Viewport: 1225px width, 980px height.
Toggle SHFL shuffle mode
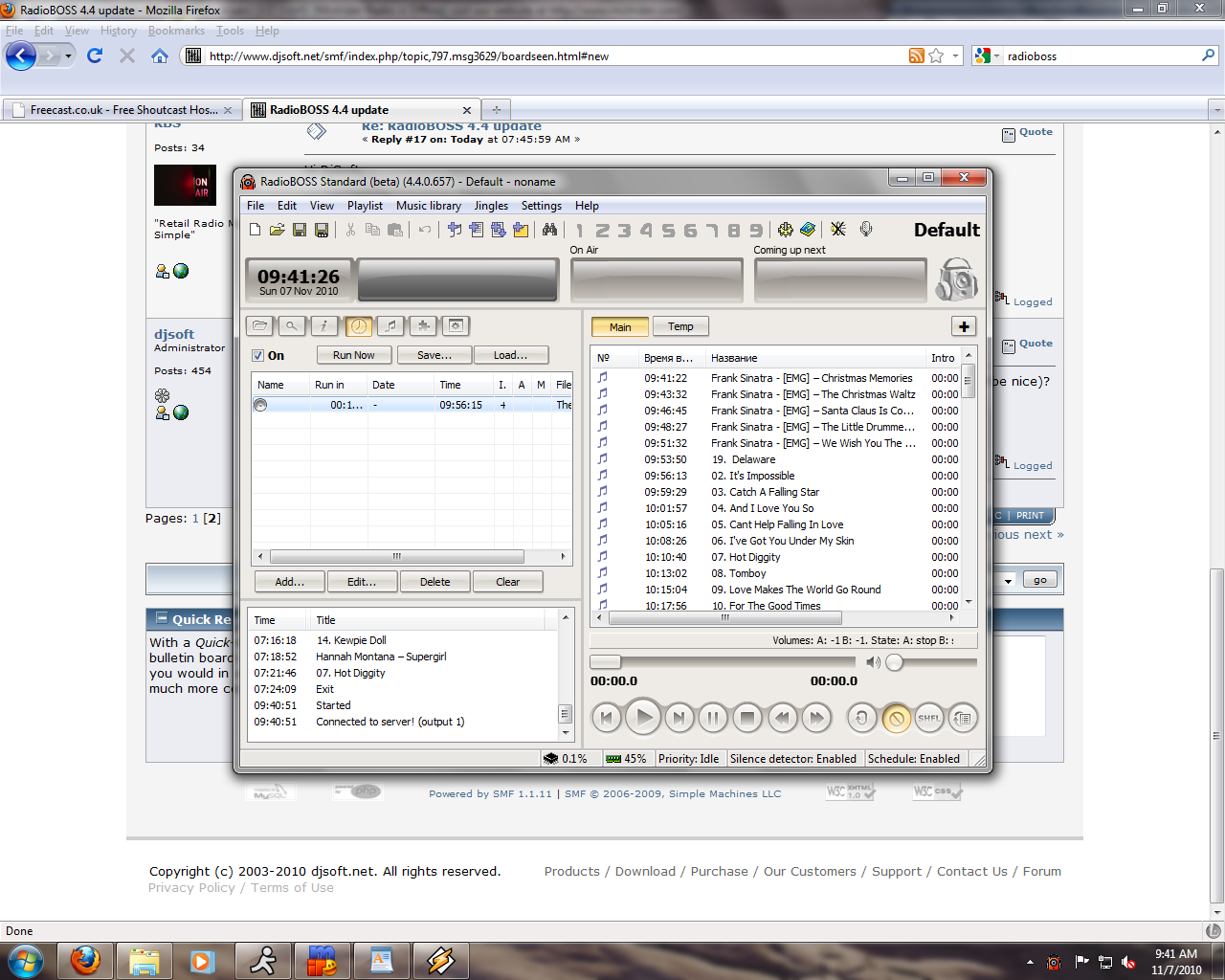coord(929,717)
